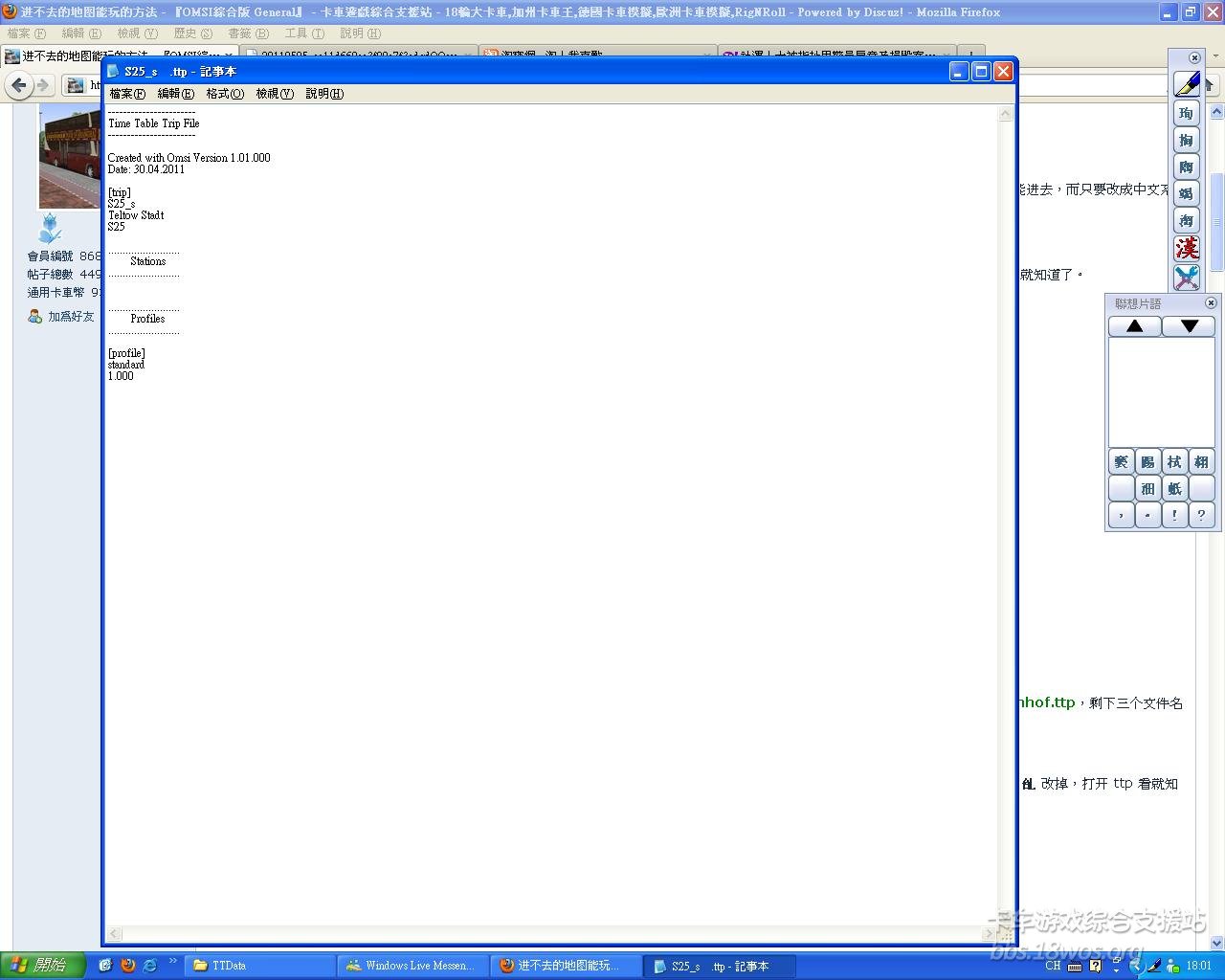Insert exclamation mark from 聯想片語 punctuation row
This screenshot has height=980, width=1225.
coord(1175,516)
